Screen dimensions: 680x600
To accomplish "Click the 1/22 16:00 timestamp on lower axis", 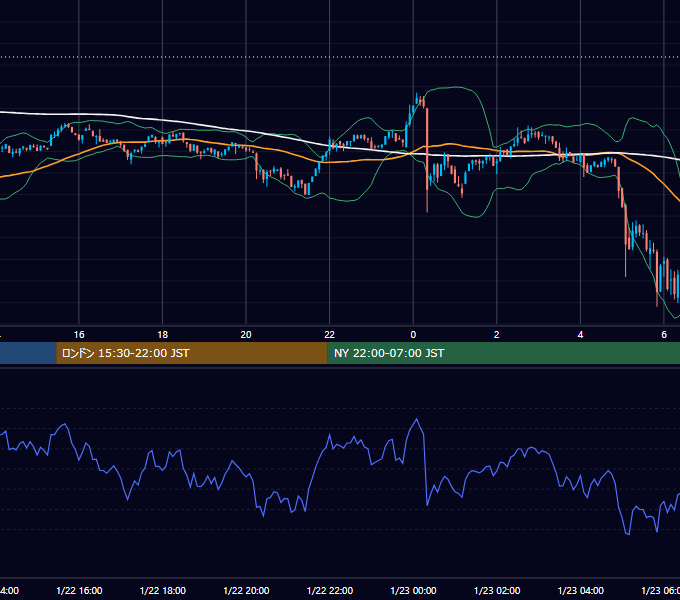I will (x=79, y=590).
